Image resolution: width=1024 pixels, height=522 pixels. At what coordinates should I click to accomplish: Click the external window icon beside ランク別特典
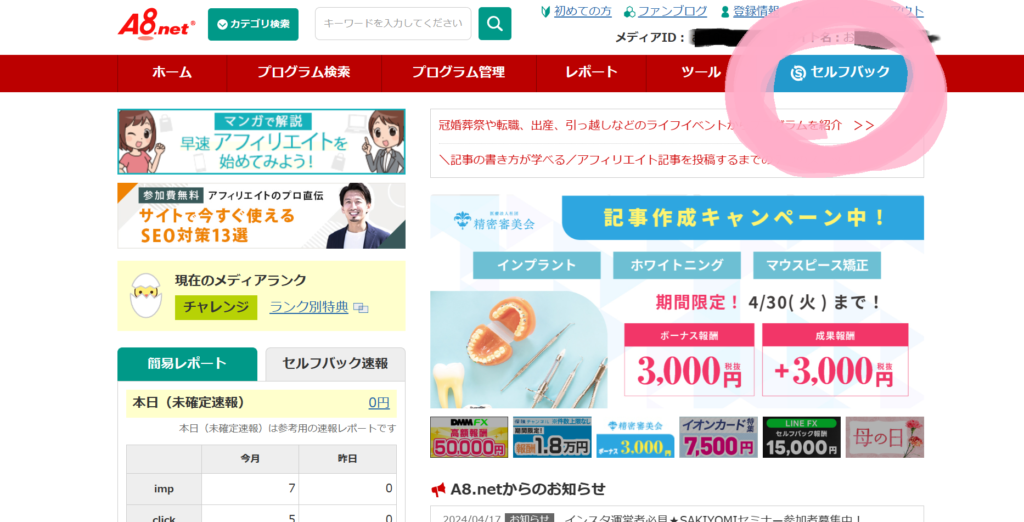pos(361,308)
